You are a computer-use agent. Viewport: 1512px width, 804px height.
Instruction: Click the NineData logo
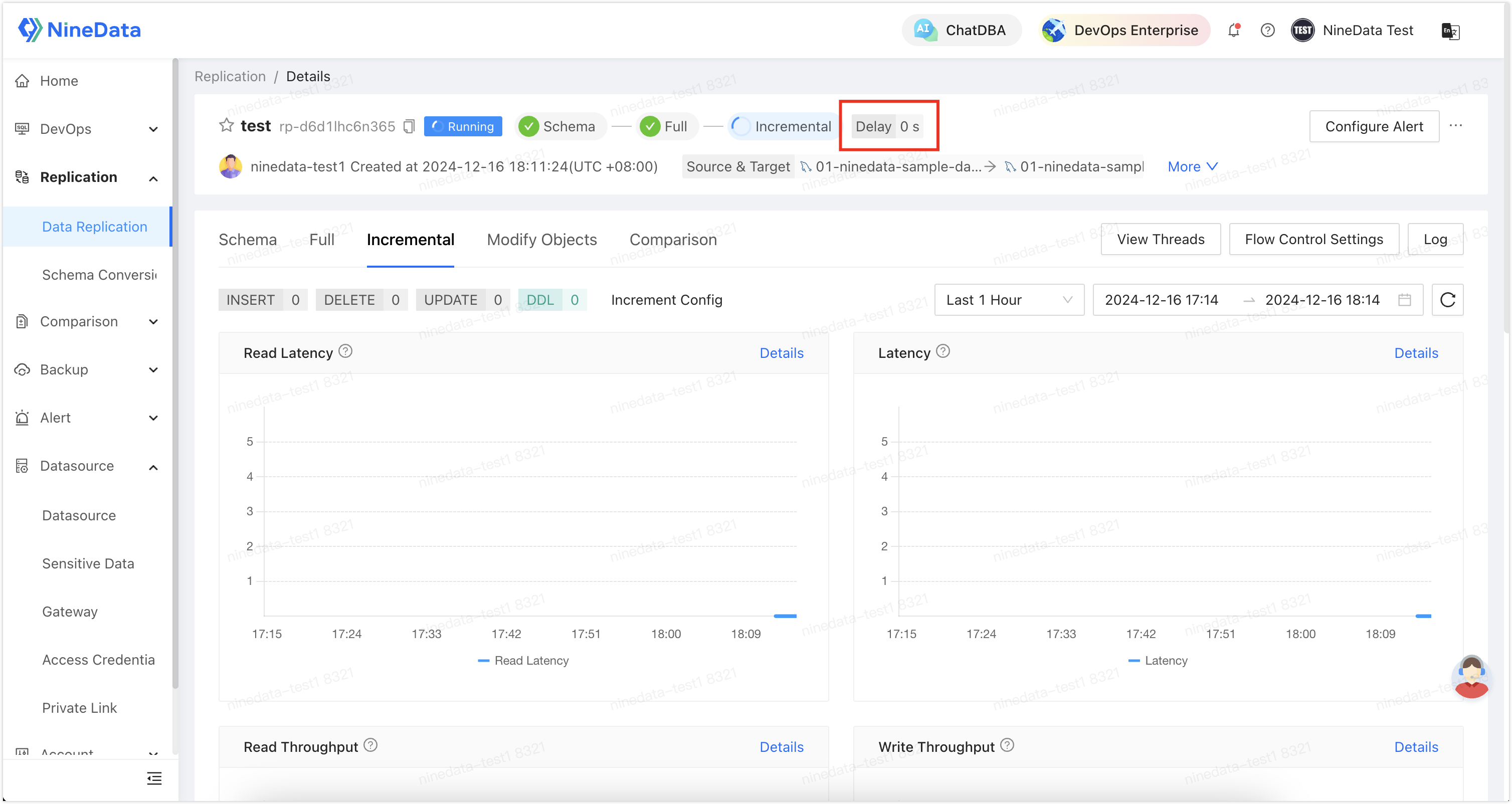click(x=79, y=30)
